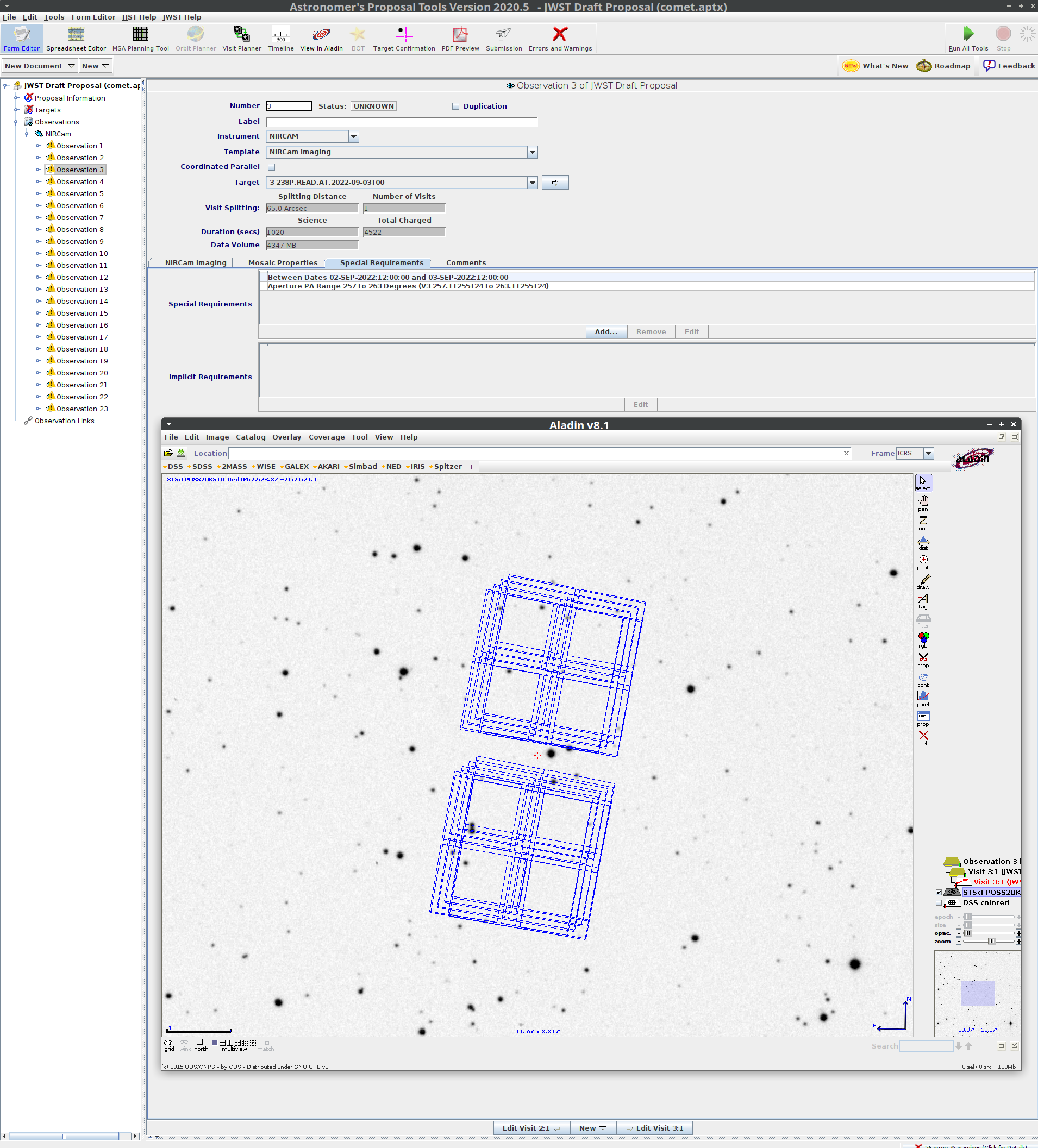The width and height of the screenshot is (1038, 1148).
Task: Open the Timeline tool
Action: click(x=281, y=38)
